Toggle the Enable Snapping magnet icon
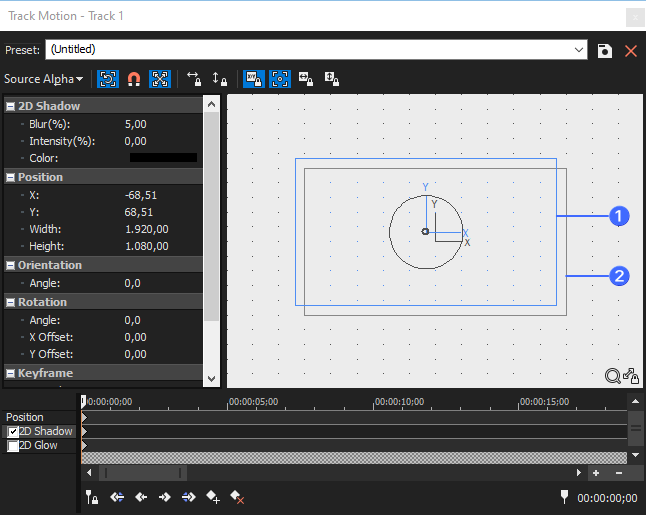This screenshot has height=515, width=646. 134,78
